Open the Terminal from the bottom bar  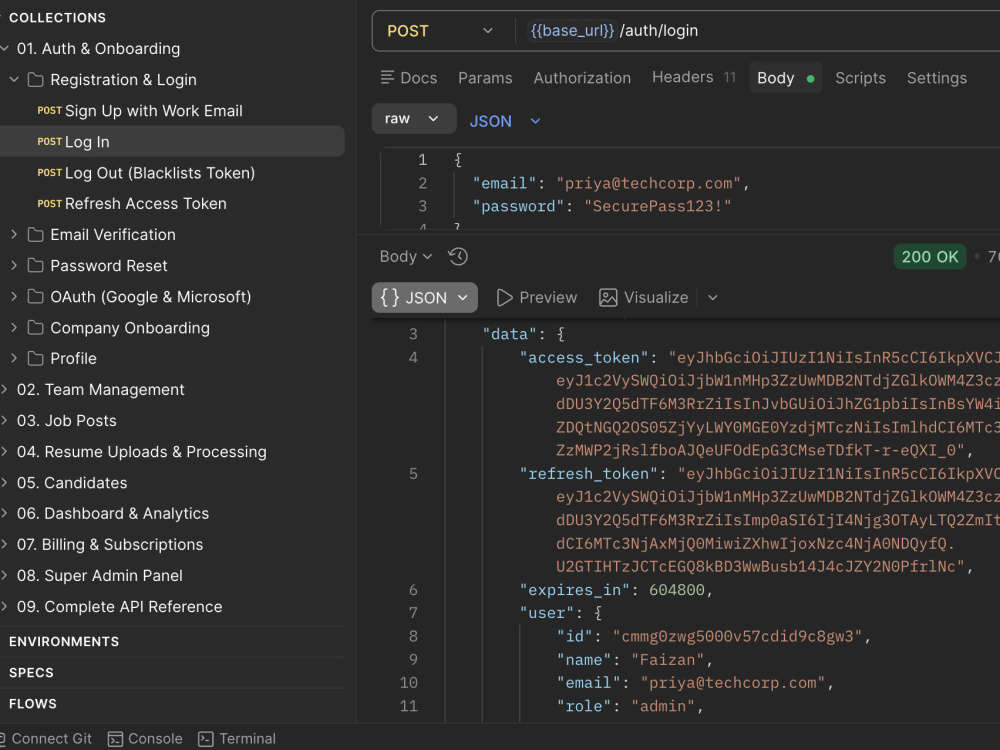(x=237, y=739)
